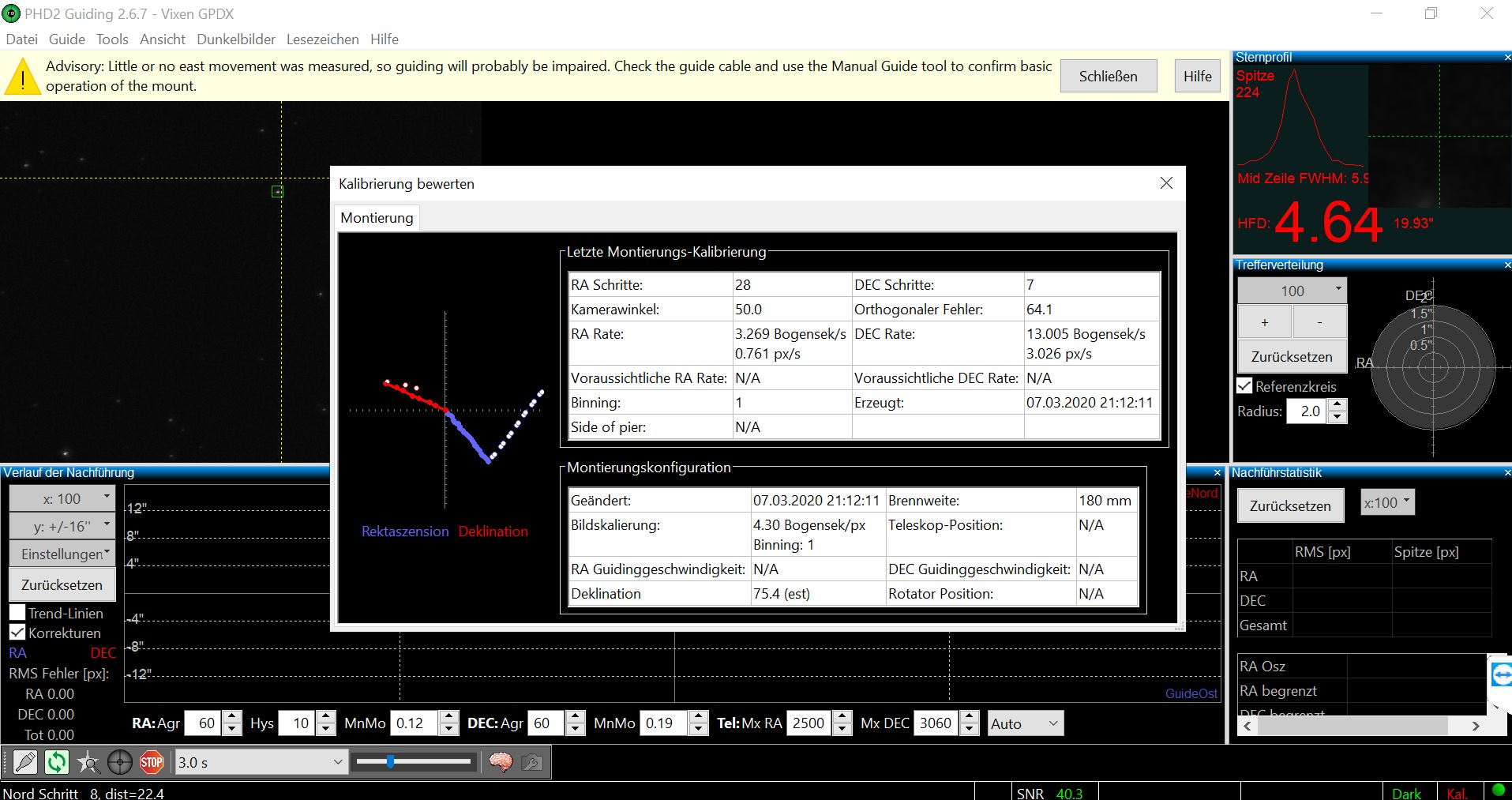Click the auto-select star icon
Viewport: 1512px width, 800px height.
coord(88,762)
